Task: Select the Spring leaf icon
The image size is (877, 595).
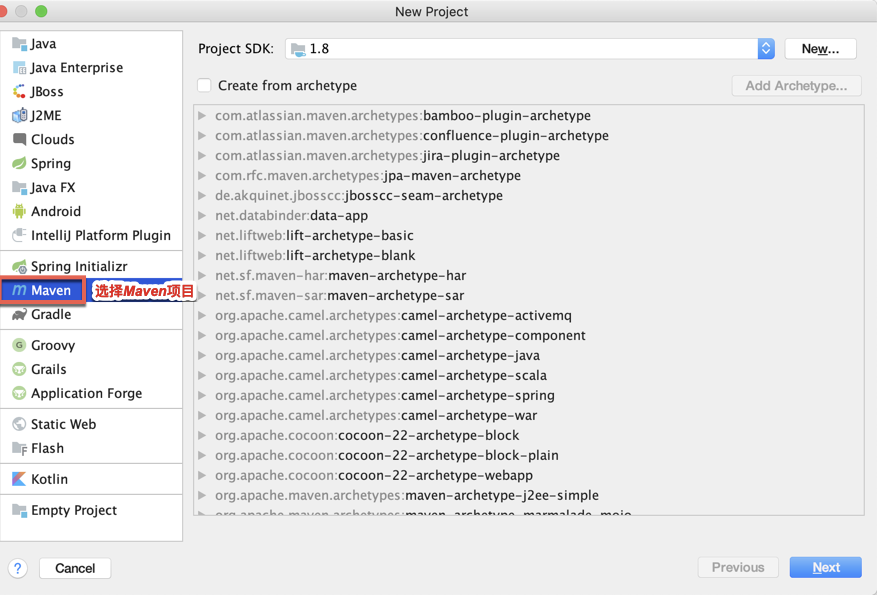Action: (19, 163)
